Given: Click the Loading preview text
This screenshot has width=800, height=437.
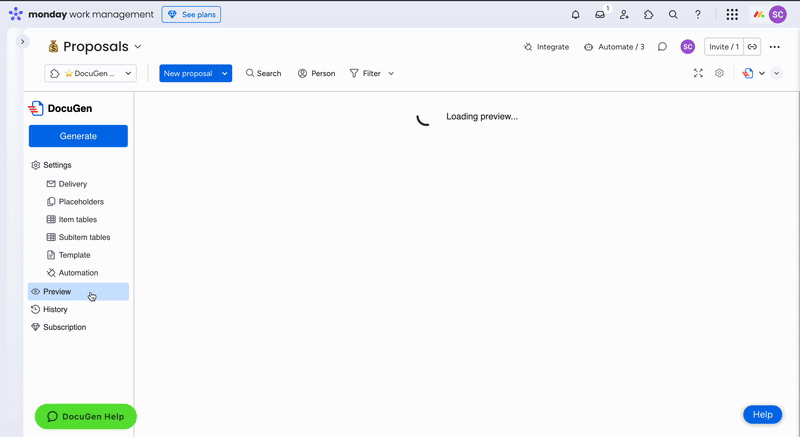Looking at the screenshot, I should (x=482, y=117).
